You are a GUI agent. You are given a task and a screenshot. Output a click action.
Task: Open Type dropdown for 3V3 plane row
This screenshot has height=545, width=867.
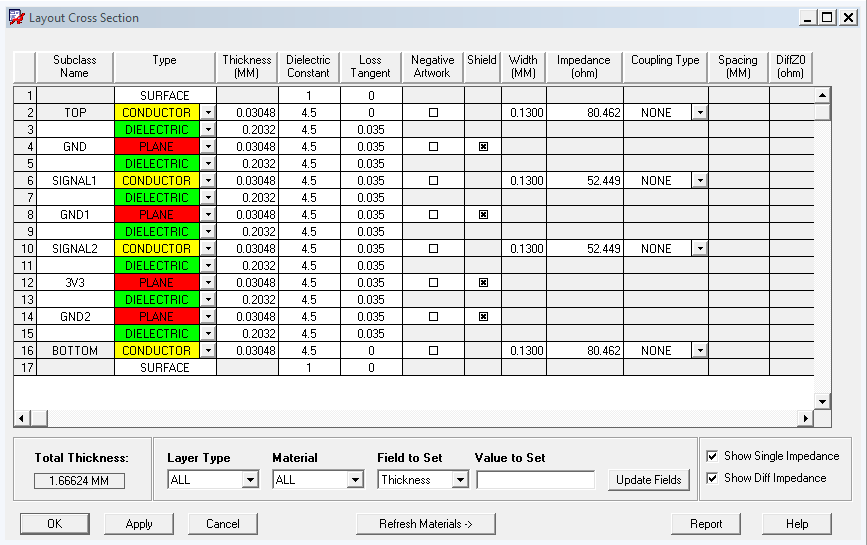pyautogui.click(x=208, y=282)
